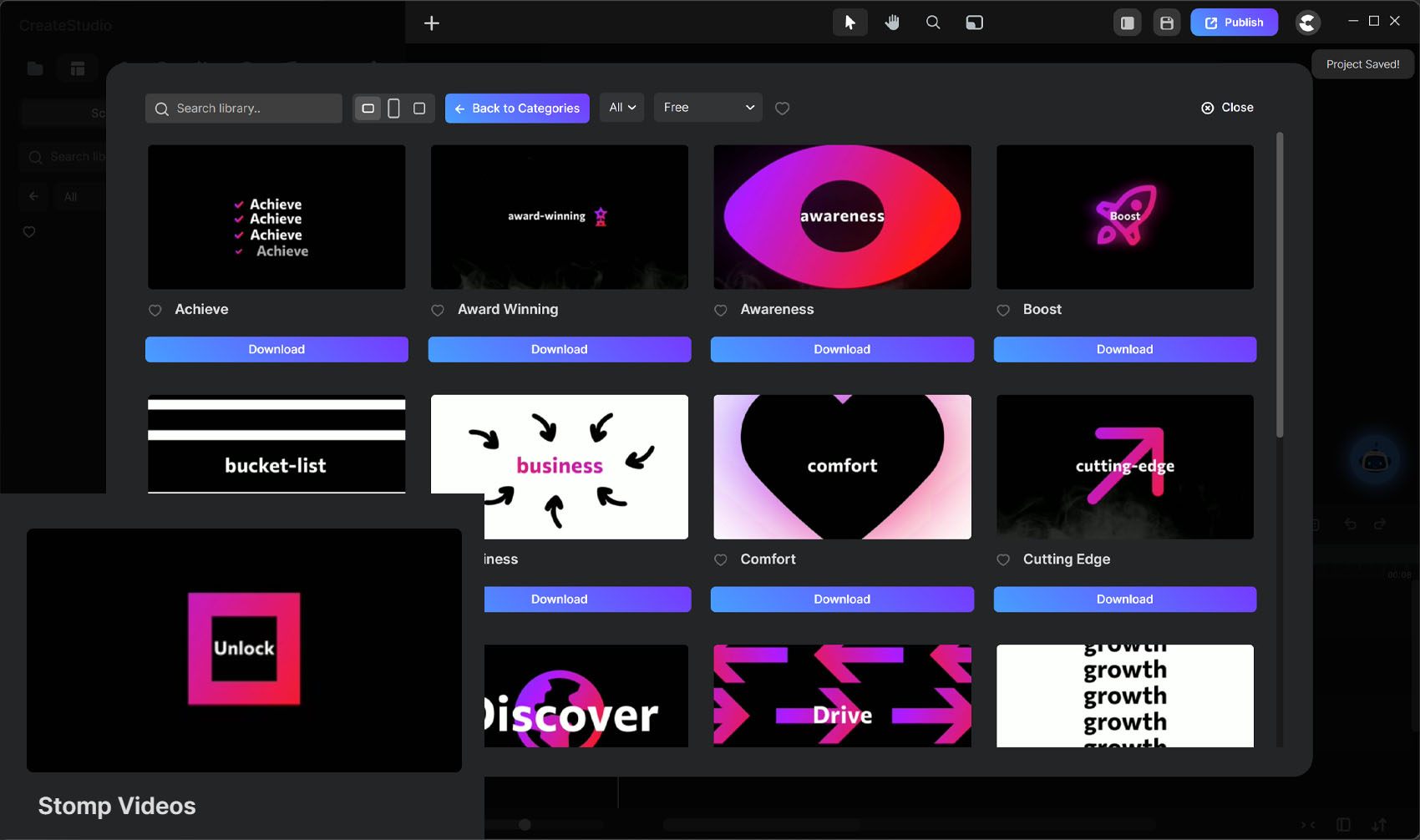Image resolution: width=1420 pixels, height=840 pixels.
Task: Toggle favorite heart for Boost
Action: click(x=1003, y=311)
